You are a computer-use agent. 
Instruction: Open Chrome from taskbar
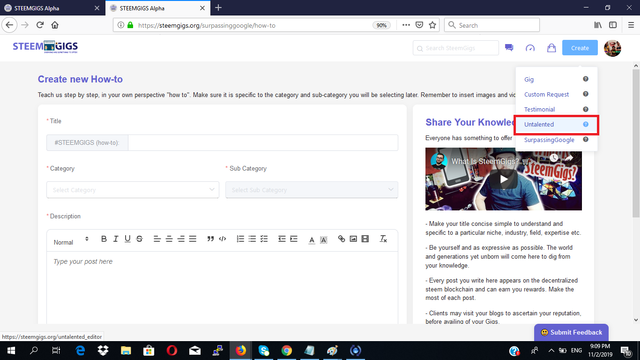point(287,351)
